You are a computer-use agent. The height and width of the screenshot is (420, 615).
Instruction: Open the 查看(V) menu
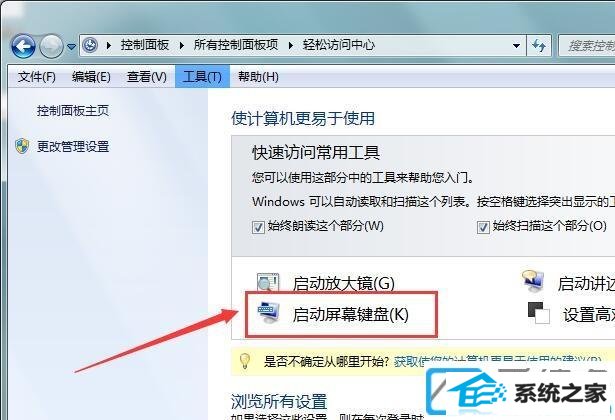tap(147, 77)
